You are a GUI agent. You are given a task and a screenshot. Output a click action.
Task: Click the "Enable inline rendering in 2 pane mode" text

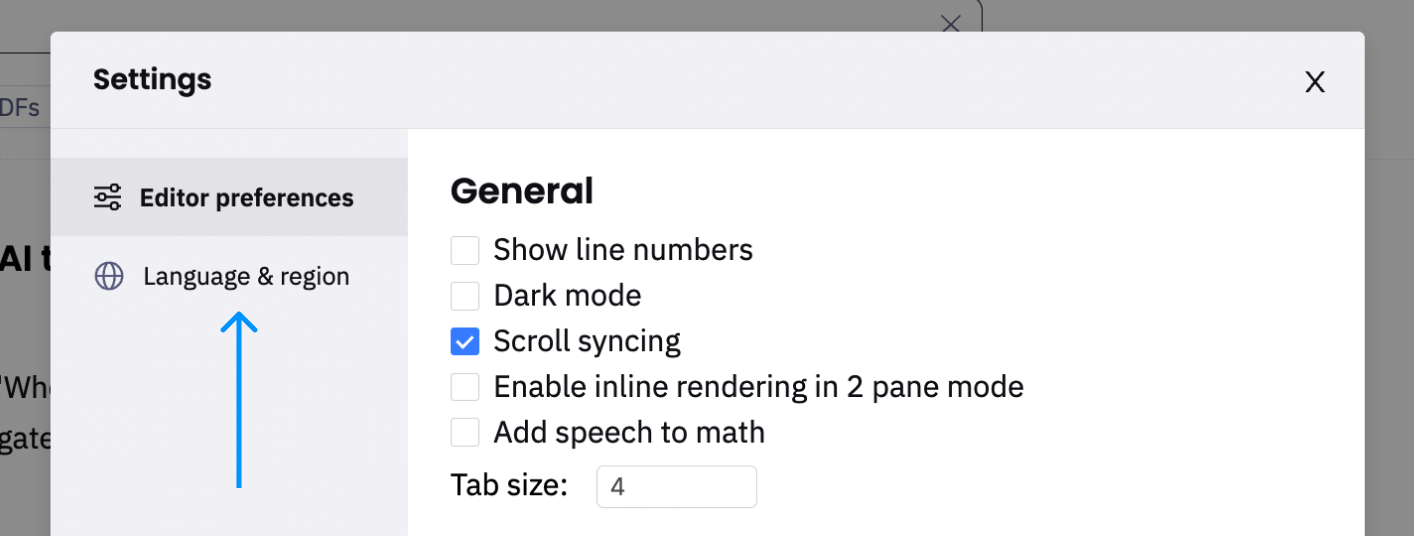[759, 386]
